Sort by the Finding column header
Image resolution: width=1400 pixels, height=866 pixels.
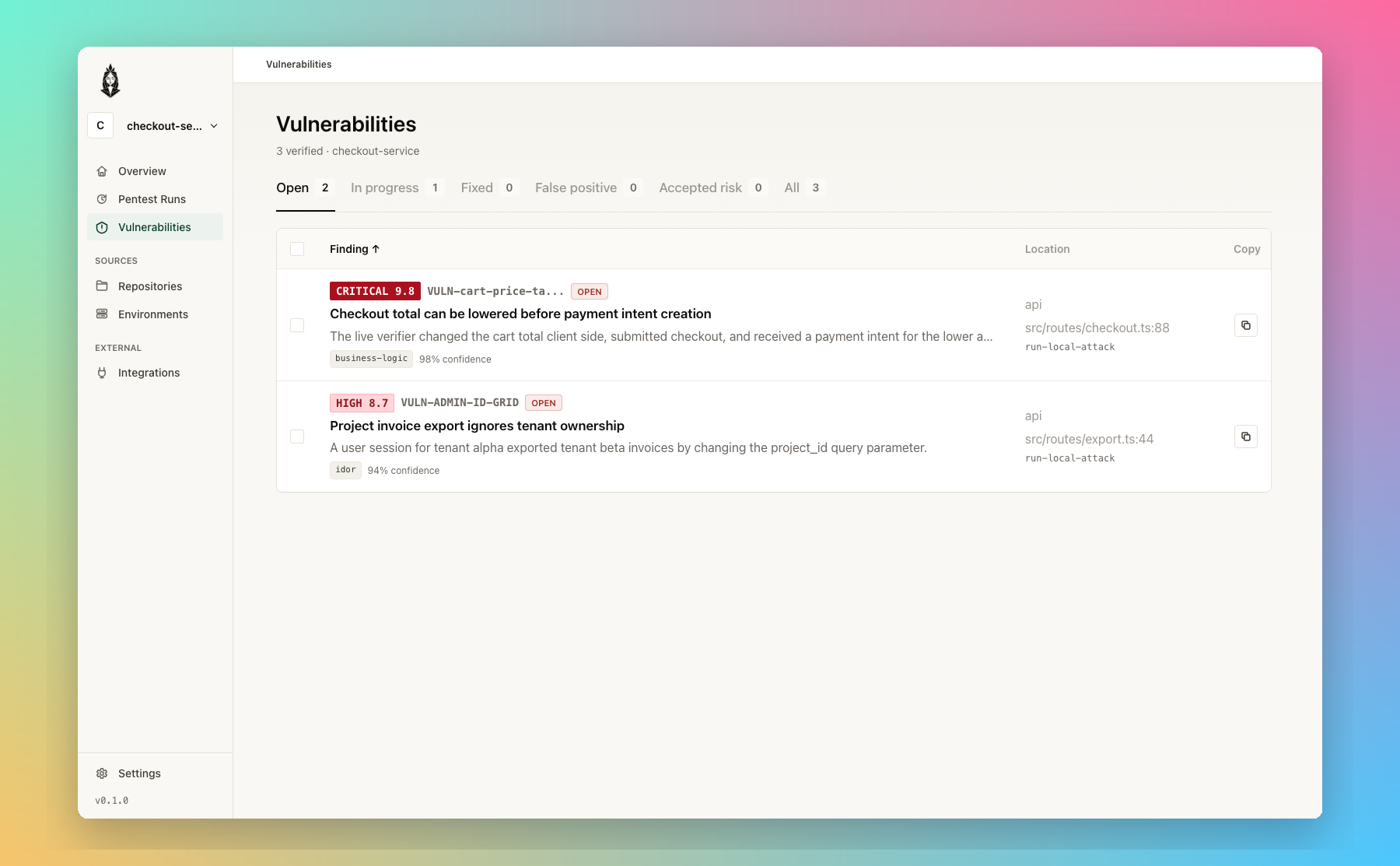(x=355, y=249)
